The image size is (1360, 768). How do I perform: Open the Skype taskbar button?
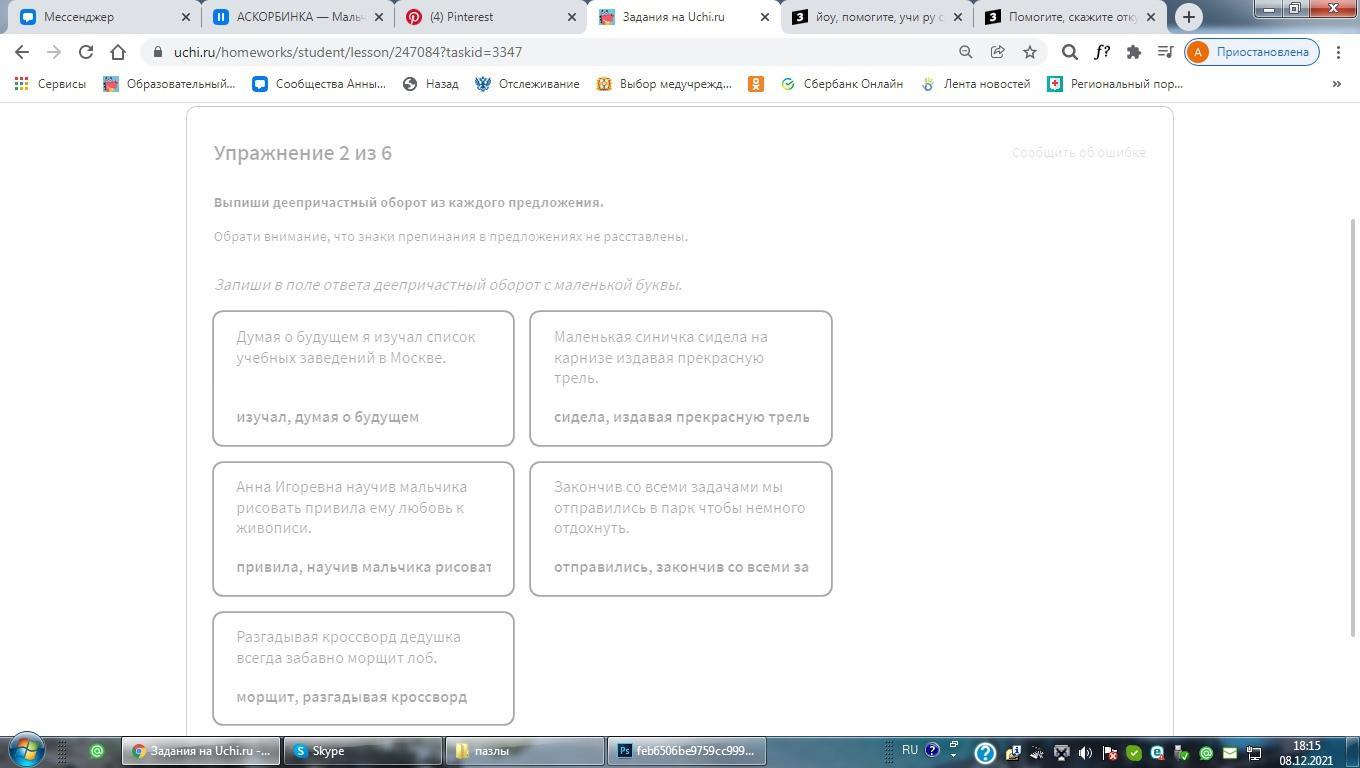[x=362, y=751]
